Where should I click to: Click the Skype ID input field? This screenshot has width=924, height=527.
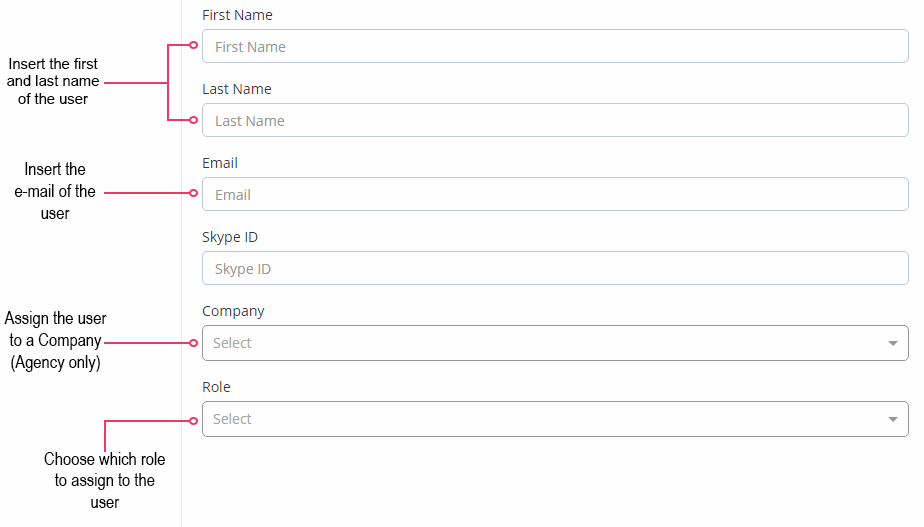555,268
